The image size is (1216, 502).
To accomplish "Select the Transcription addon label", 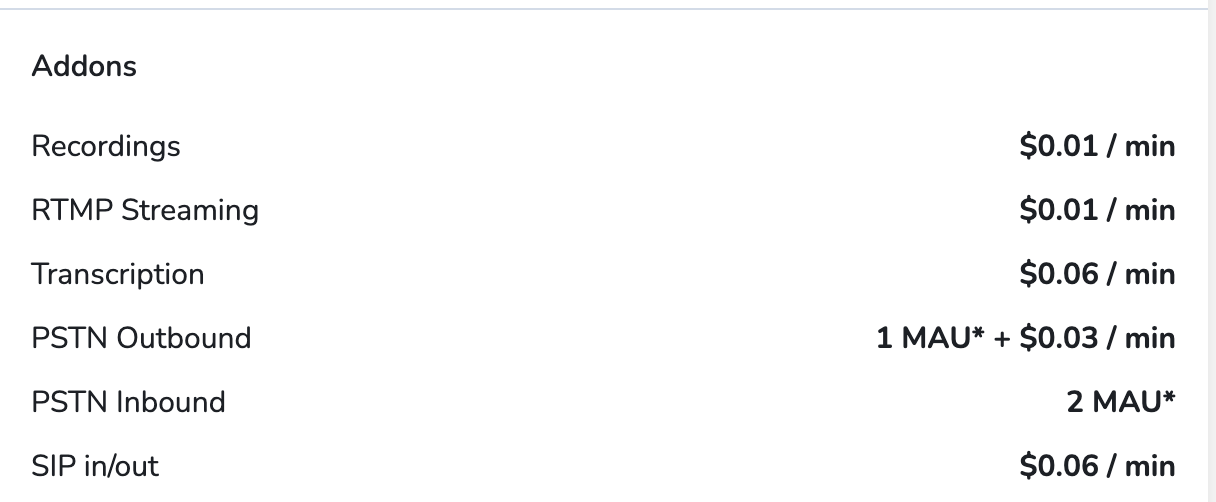I will [118, 275].
